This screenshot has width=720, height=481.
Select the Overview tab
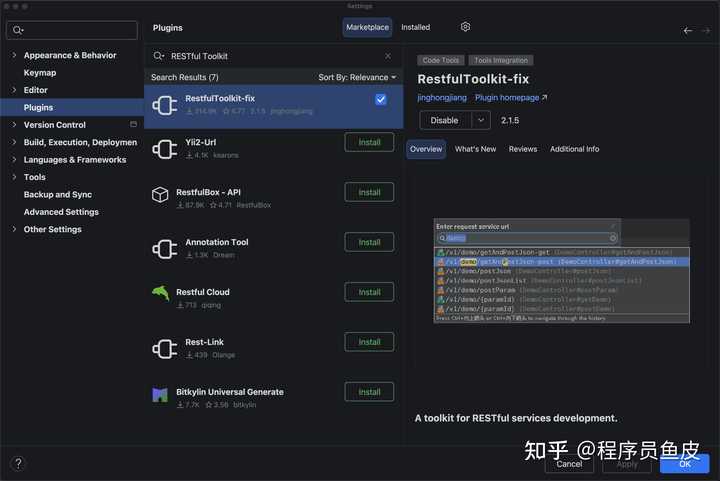pos(426,149)
